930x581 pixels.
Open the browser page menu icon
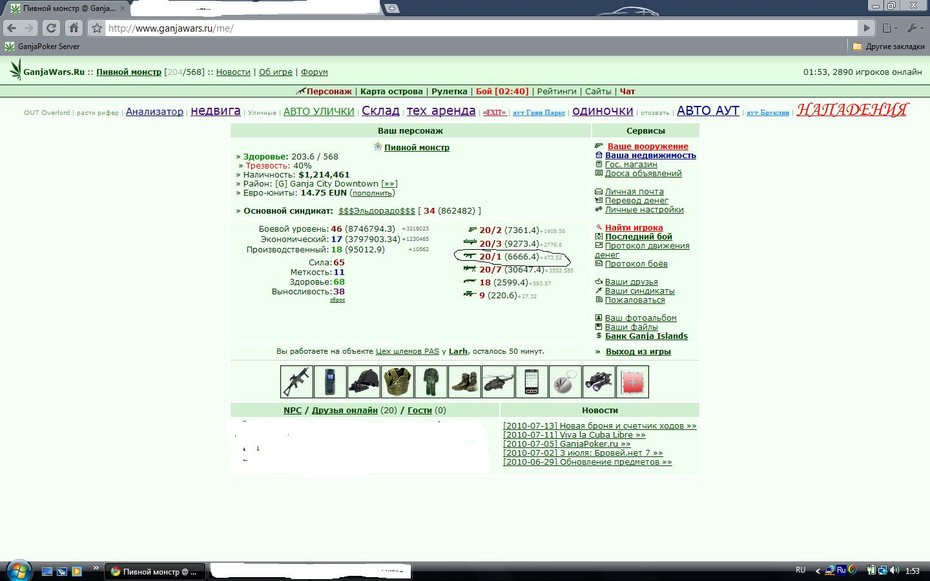pyautogui.click(x=890, y=28)
